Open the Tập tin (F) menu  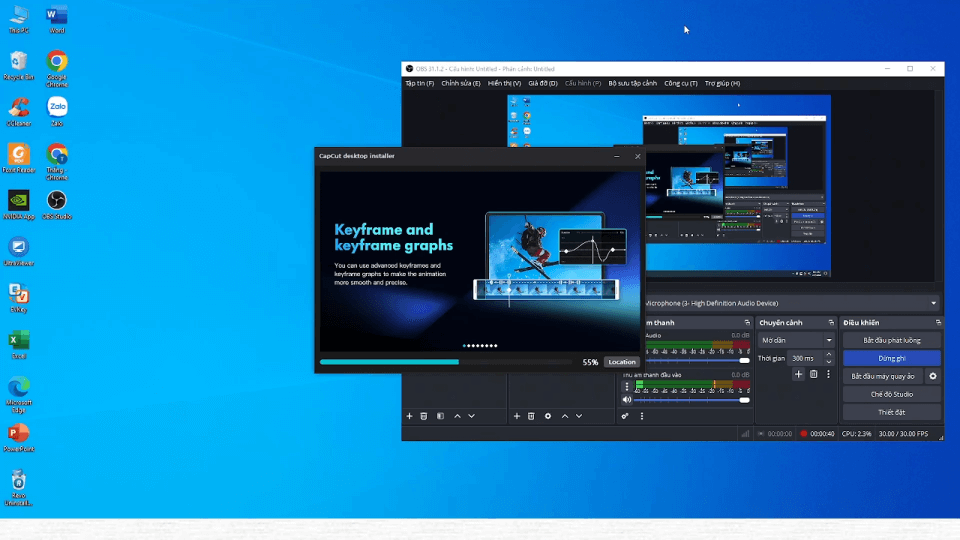(419, 83)
